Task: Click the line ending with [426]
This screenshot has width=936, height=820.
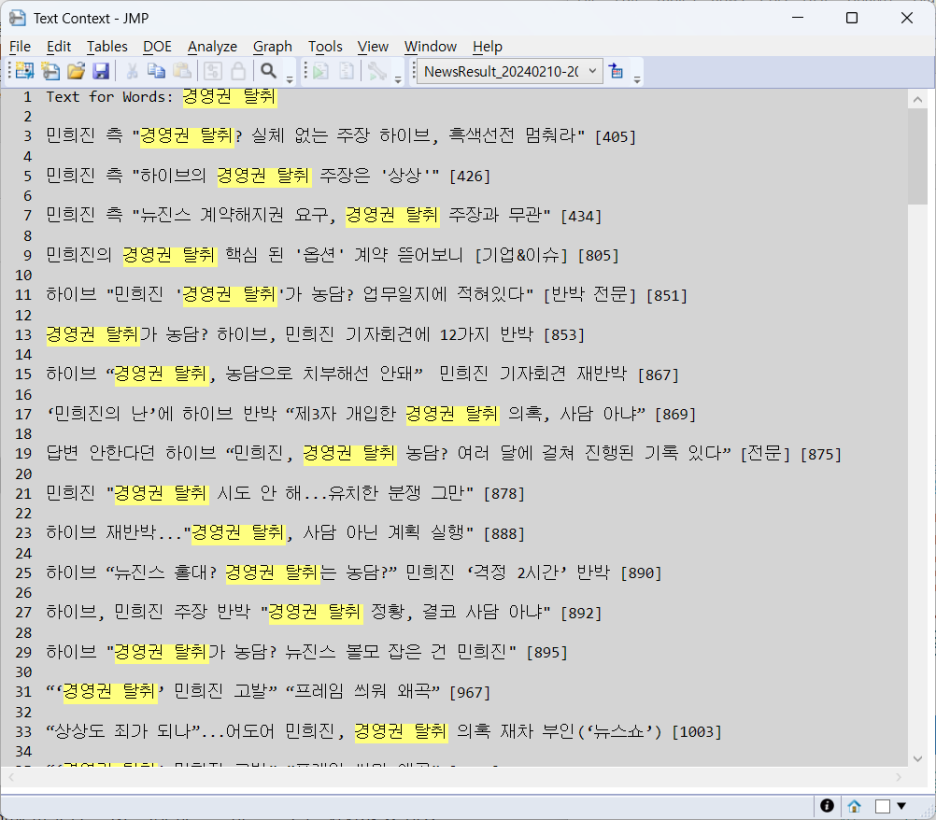Action: [x=268, y=175]
